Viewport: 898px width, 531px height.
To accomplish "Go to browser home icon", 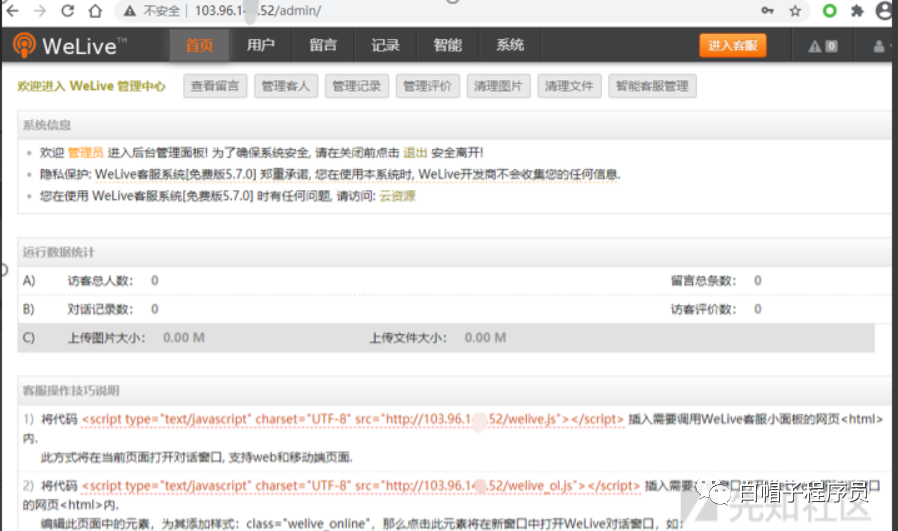I will click(95, 10).
